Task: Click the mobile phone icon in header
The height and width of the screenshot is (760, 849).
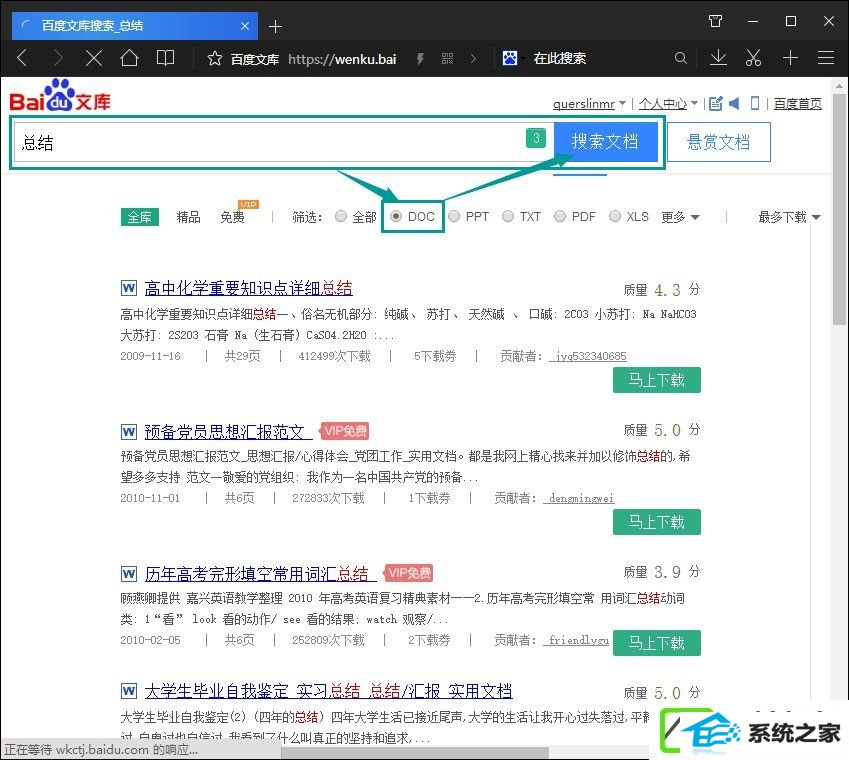Action: pyautogui.click(x=755, y=103)
